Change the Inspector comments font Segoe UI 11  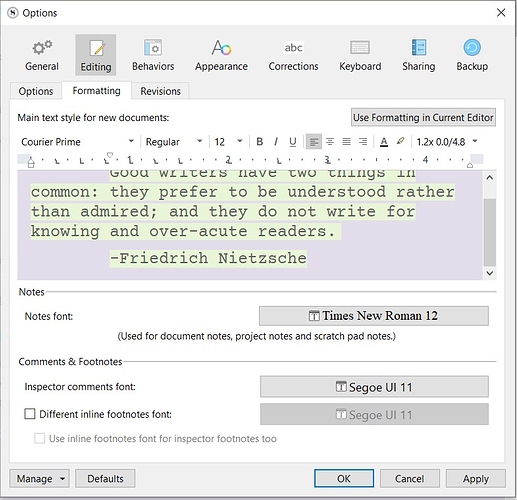point(374,387)
